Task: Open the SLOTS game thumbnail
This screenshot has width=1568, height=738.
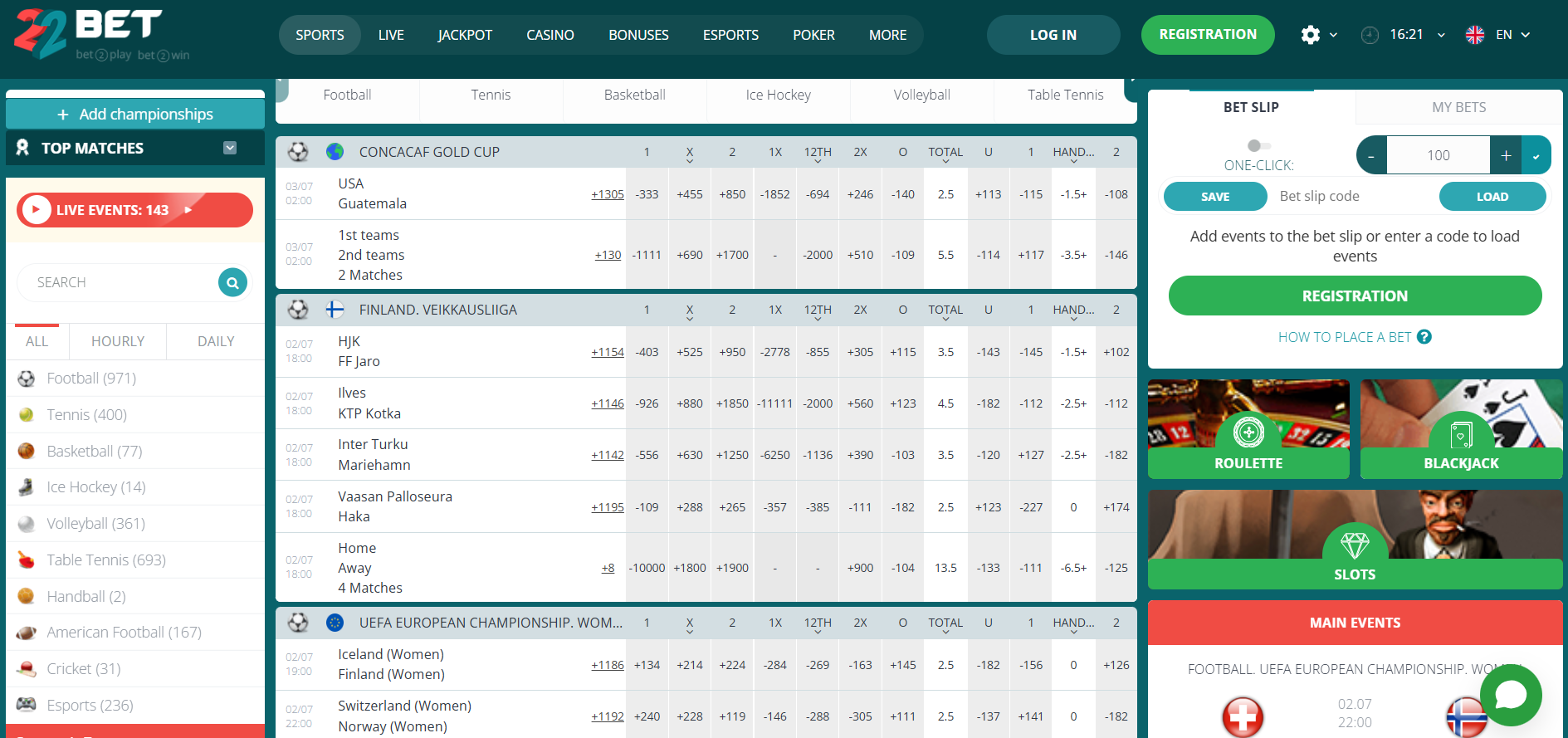Action: pos(1355,540)
